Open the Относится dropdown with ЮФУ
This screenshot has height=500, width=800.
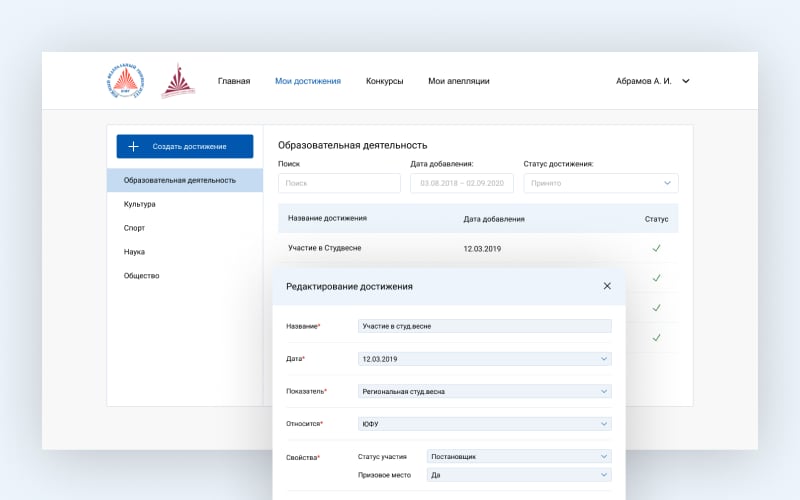485,424
